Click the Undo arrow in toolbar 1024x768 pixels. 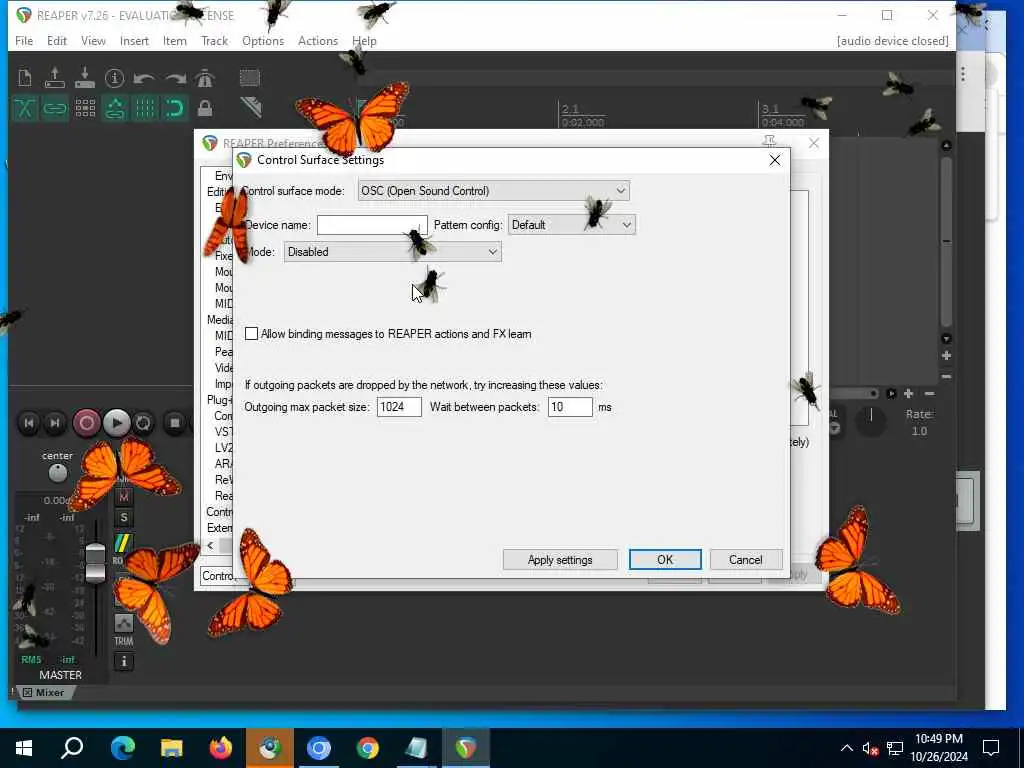click(144, 79)
